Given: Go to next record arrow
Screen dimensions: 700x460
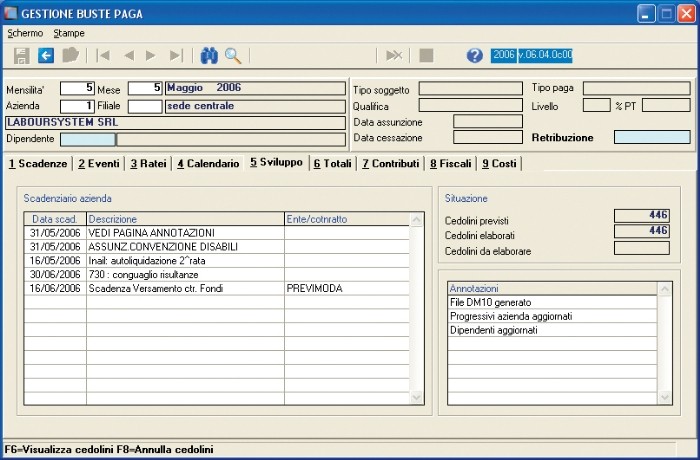Looking at the screenshot, I should pos(150,55).
